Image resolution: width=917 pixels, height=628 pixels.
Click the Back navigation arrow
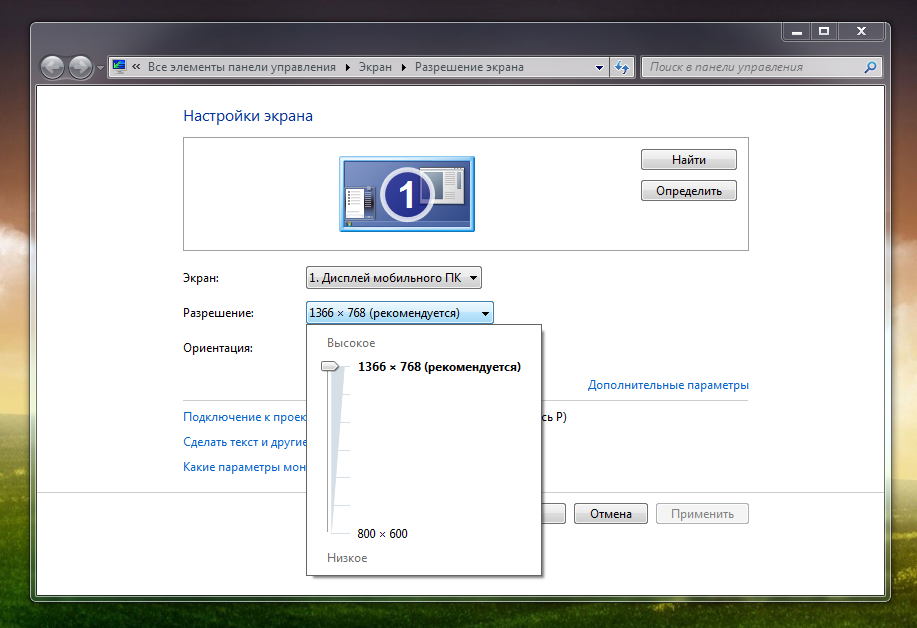click(x=52, y=67)
